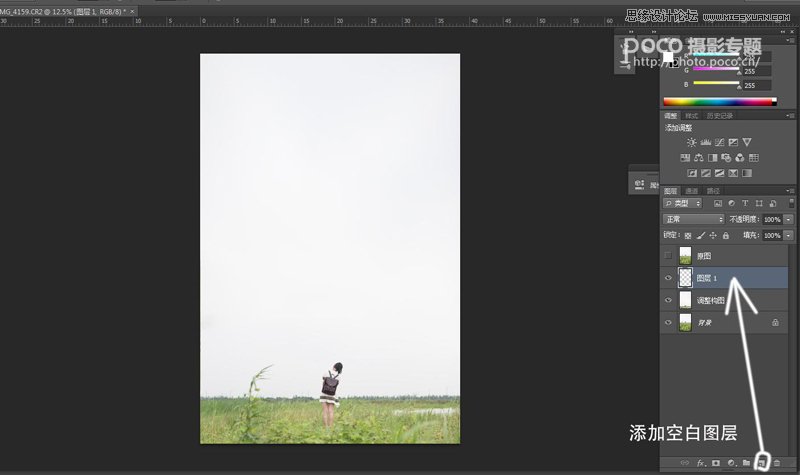The image size is (800, 475).
Task: Switch to the 路径 tab
Action: point(713,191)
